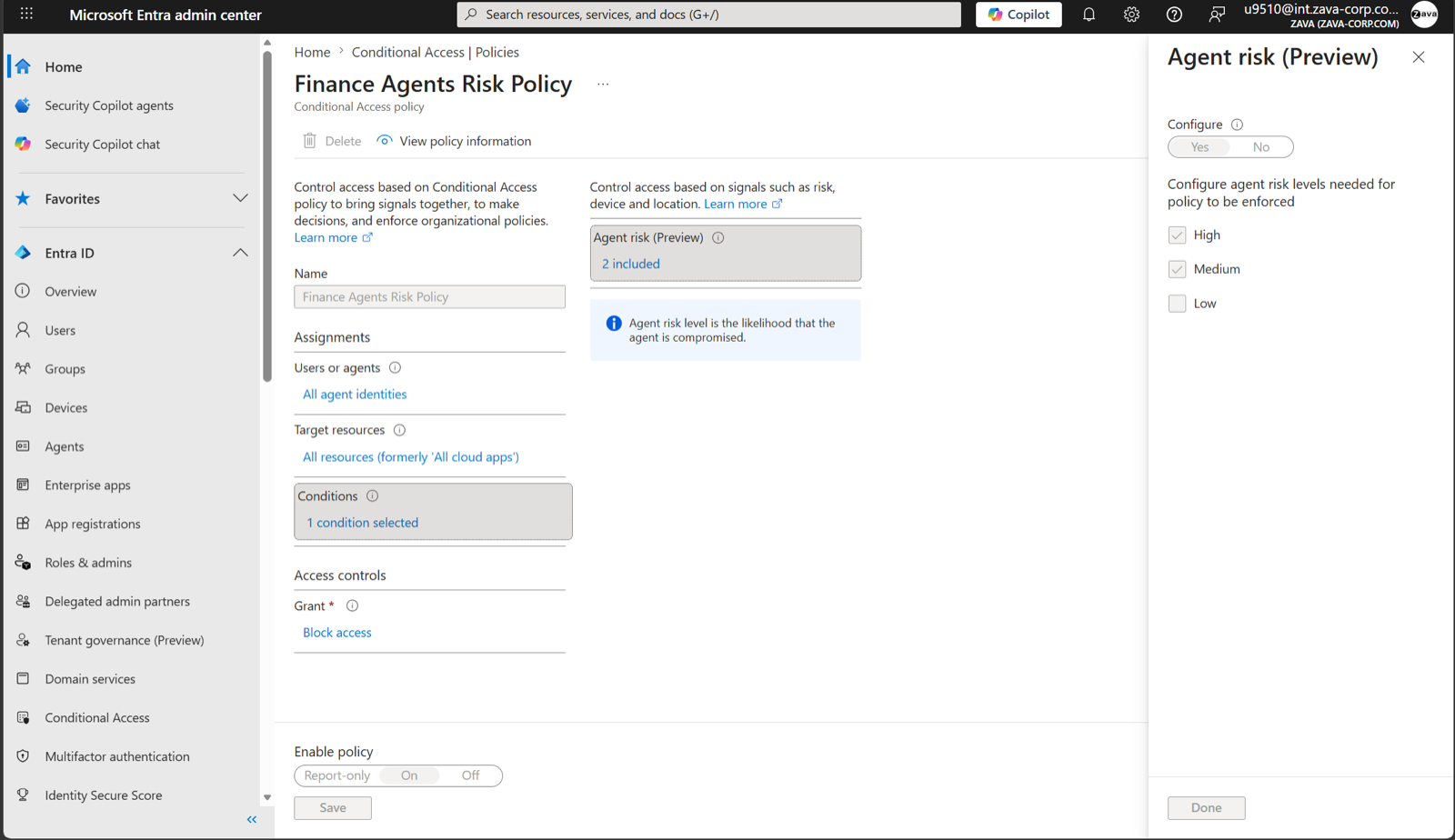
Task: Open the policy ellipsis more menu
Action: tap(603, 85)
